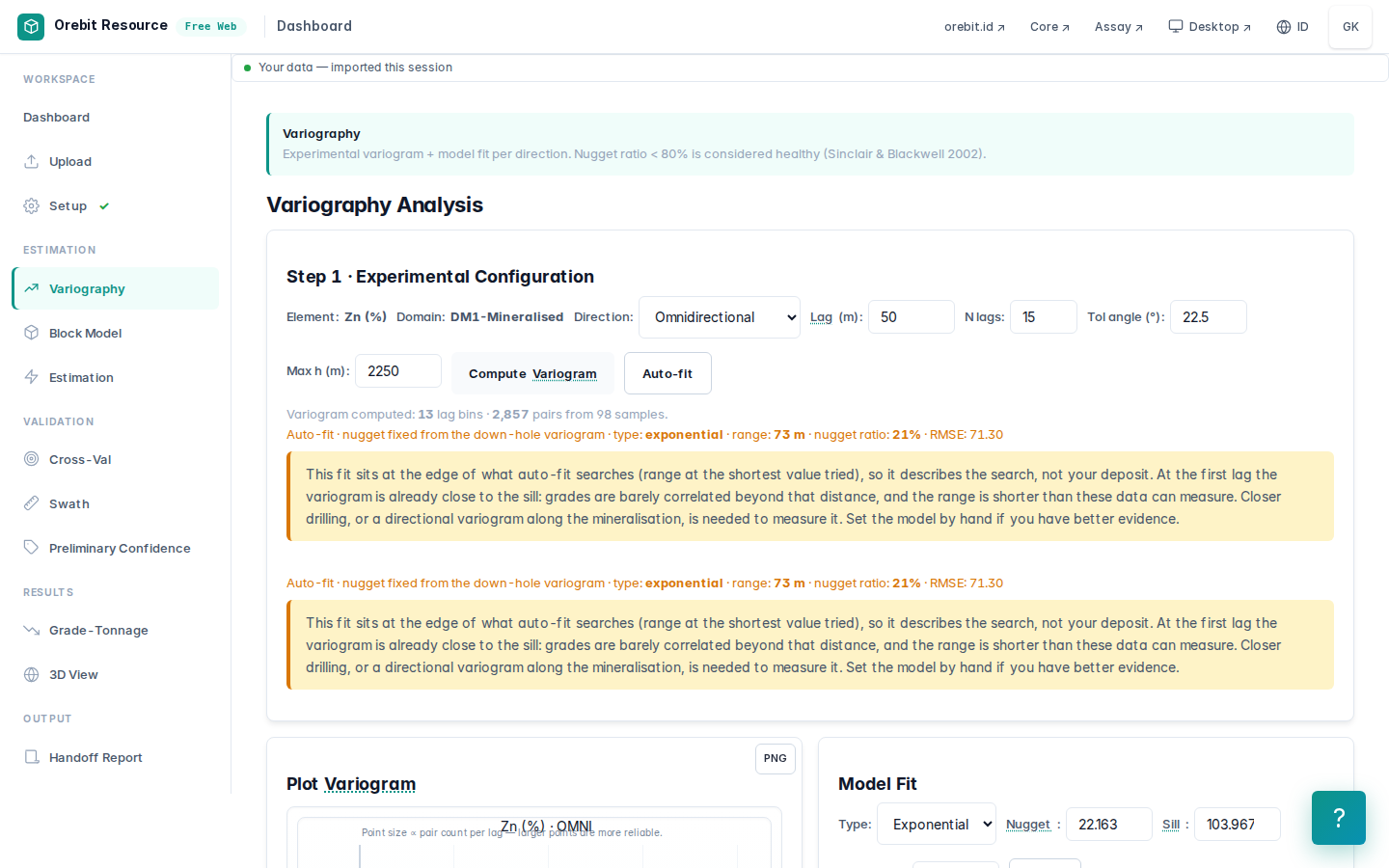Image resolution: width=1389 pixels, height=868 pixels.
Task: Click the Variography Analysis heading
Action: [x=374, y=205]
